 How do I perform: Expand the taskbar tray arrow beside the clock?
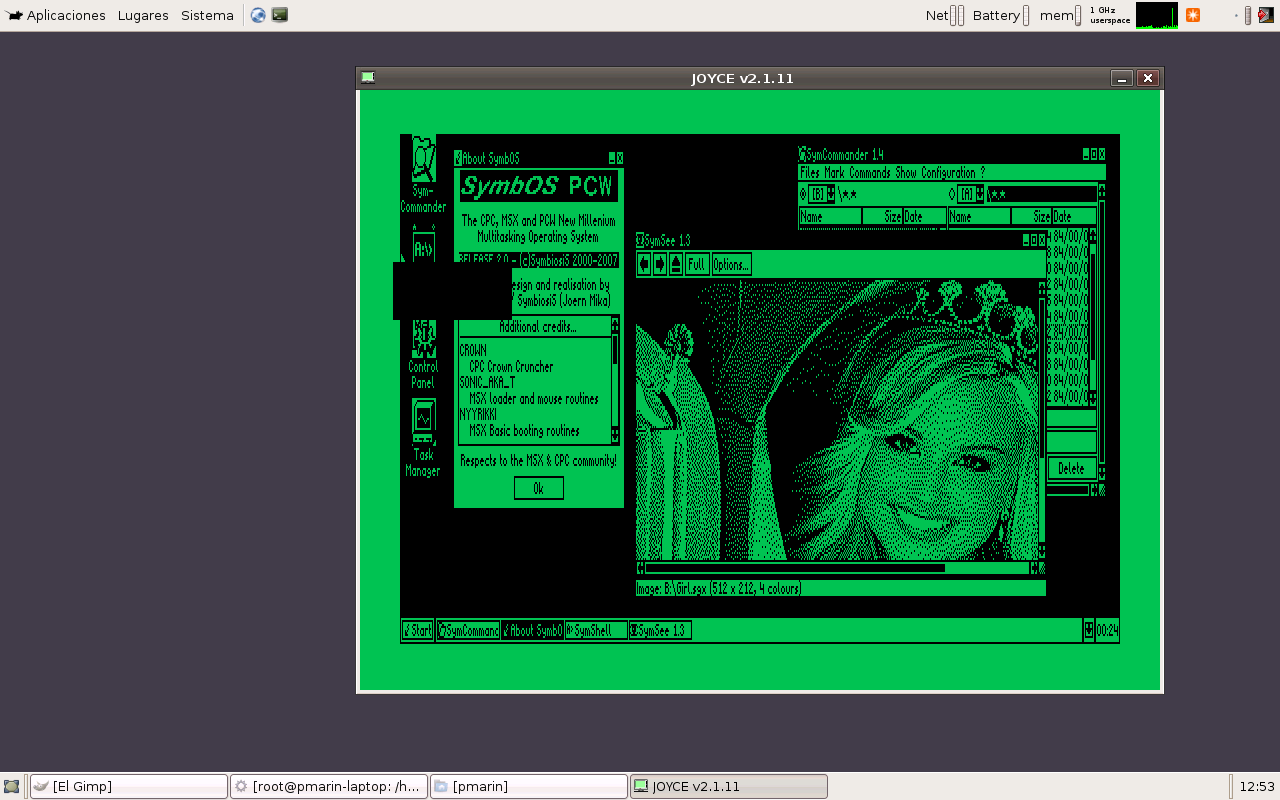(x=1088, y=630)
